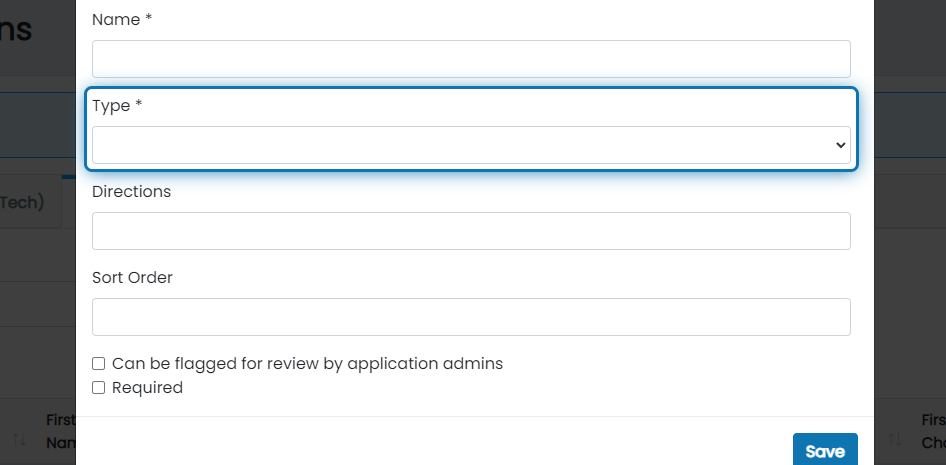Click the 'Can be flagged for review by application admins' label
This screenshot has width=946, height=465.
pos(307,363)
